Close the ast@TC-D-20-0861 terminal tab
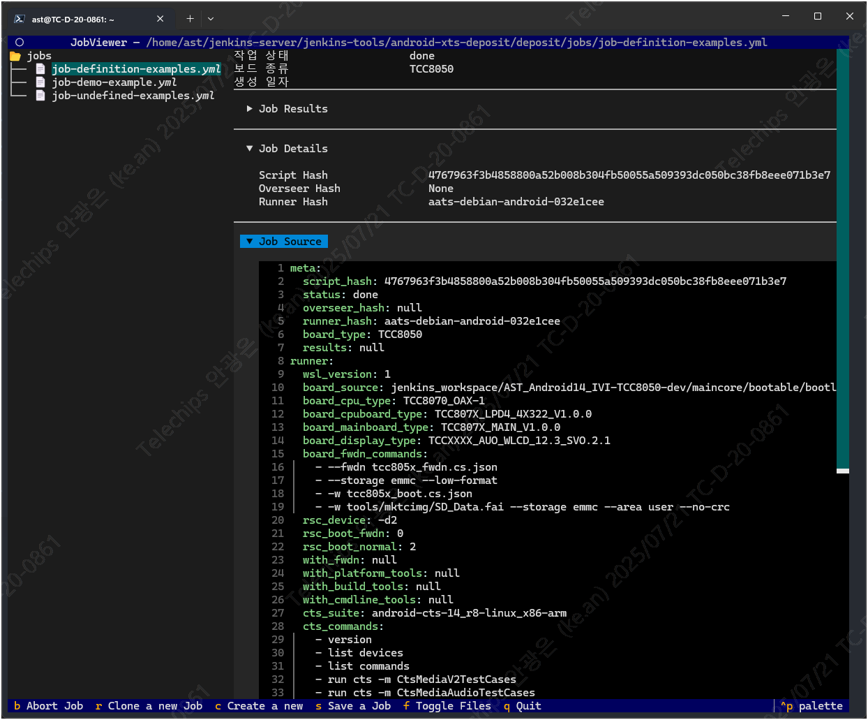This screenshot has width=868, height=720. (161, 18)
